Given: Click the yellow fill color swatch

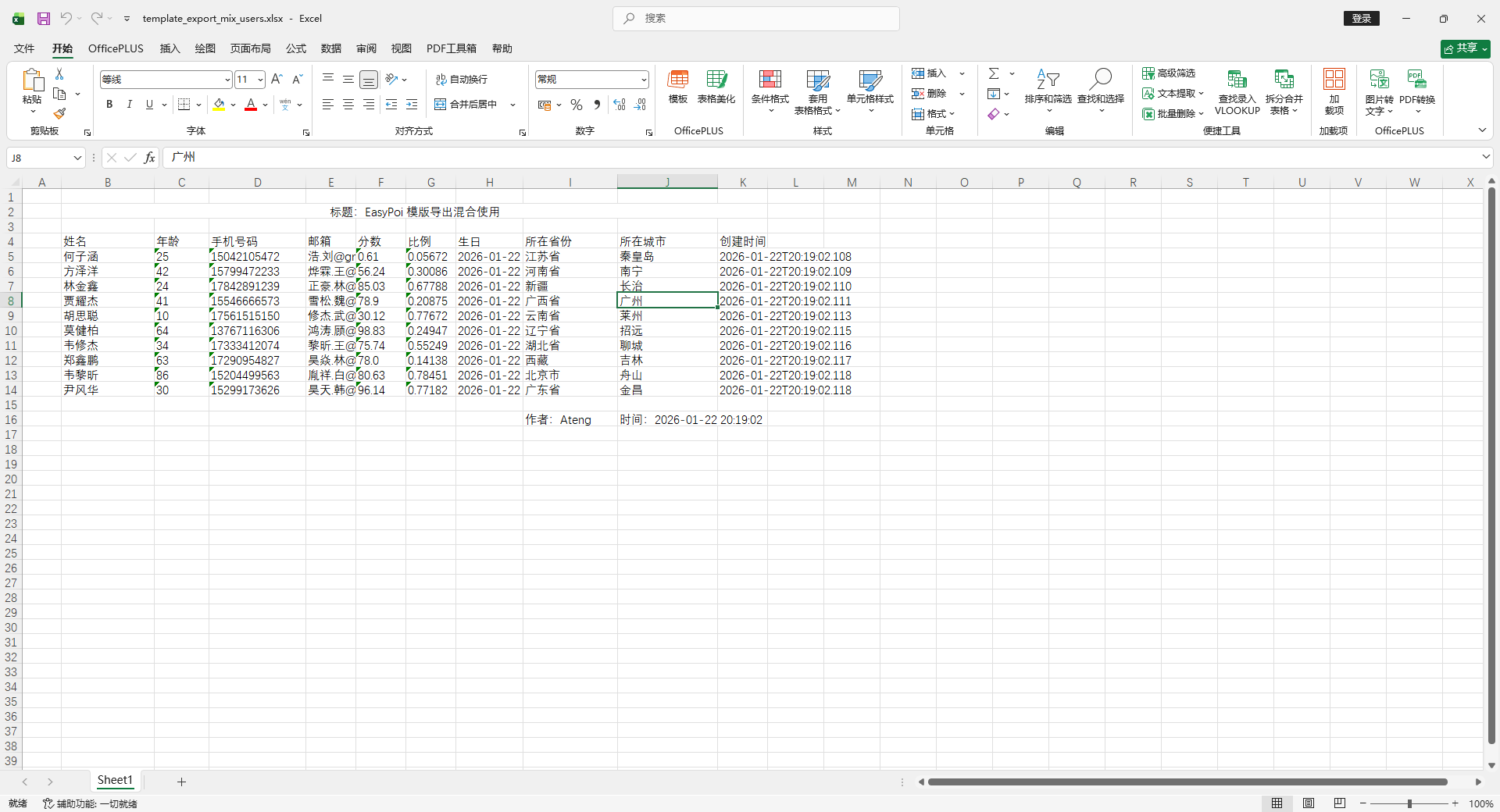Looking at the screenshot, I should click(x=219, y=105).
